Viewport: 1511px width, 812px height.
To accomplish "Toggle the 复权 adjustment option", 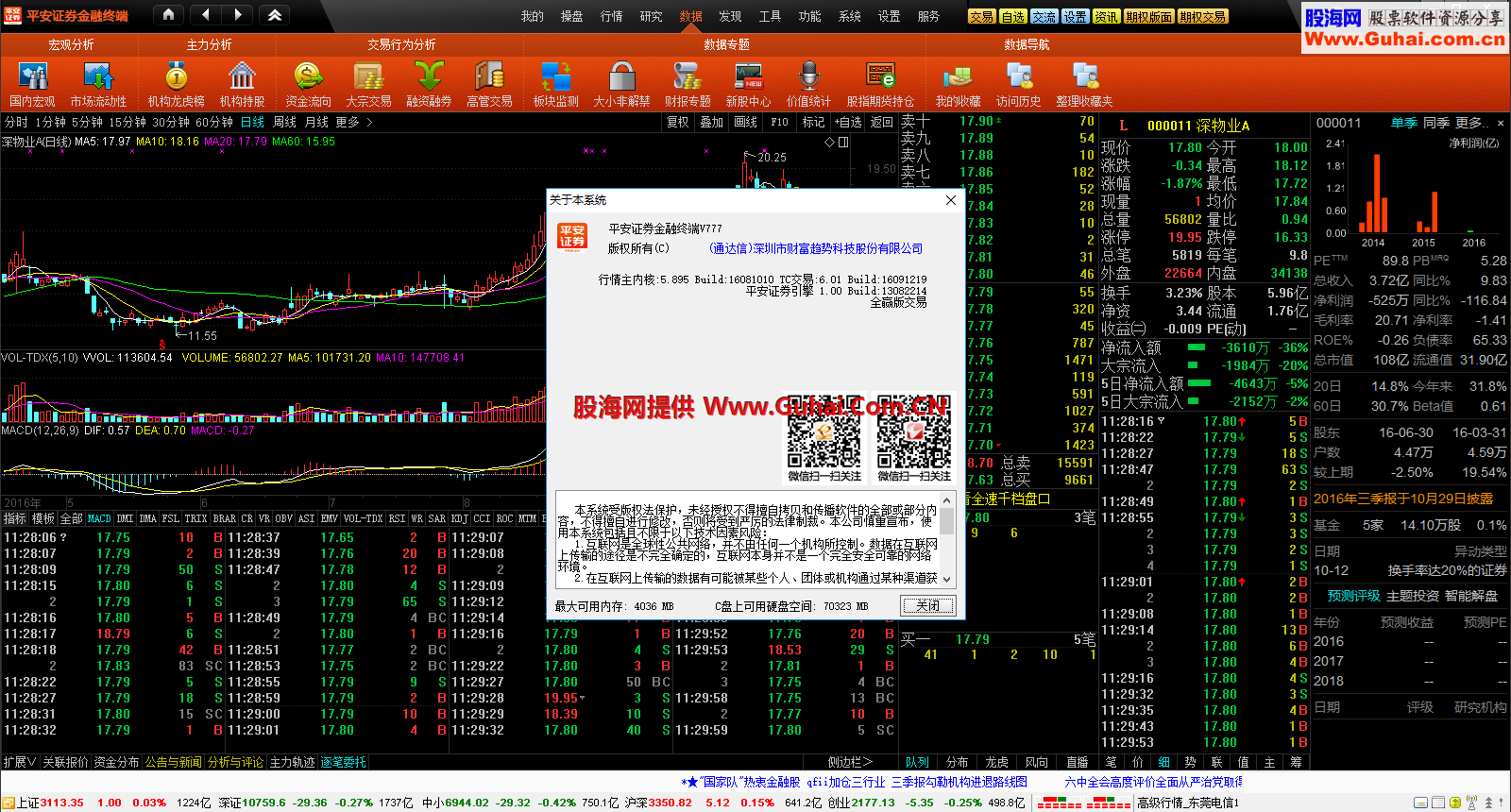I will (x=678, y=122).
